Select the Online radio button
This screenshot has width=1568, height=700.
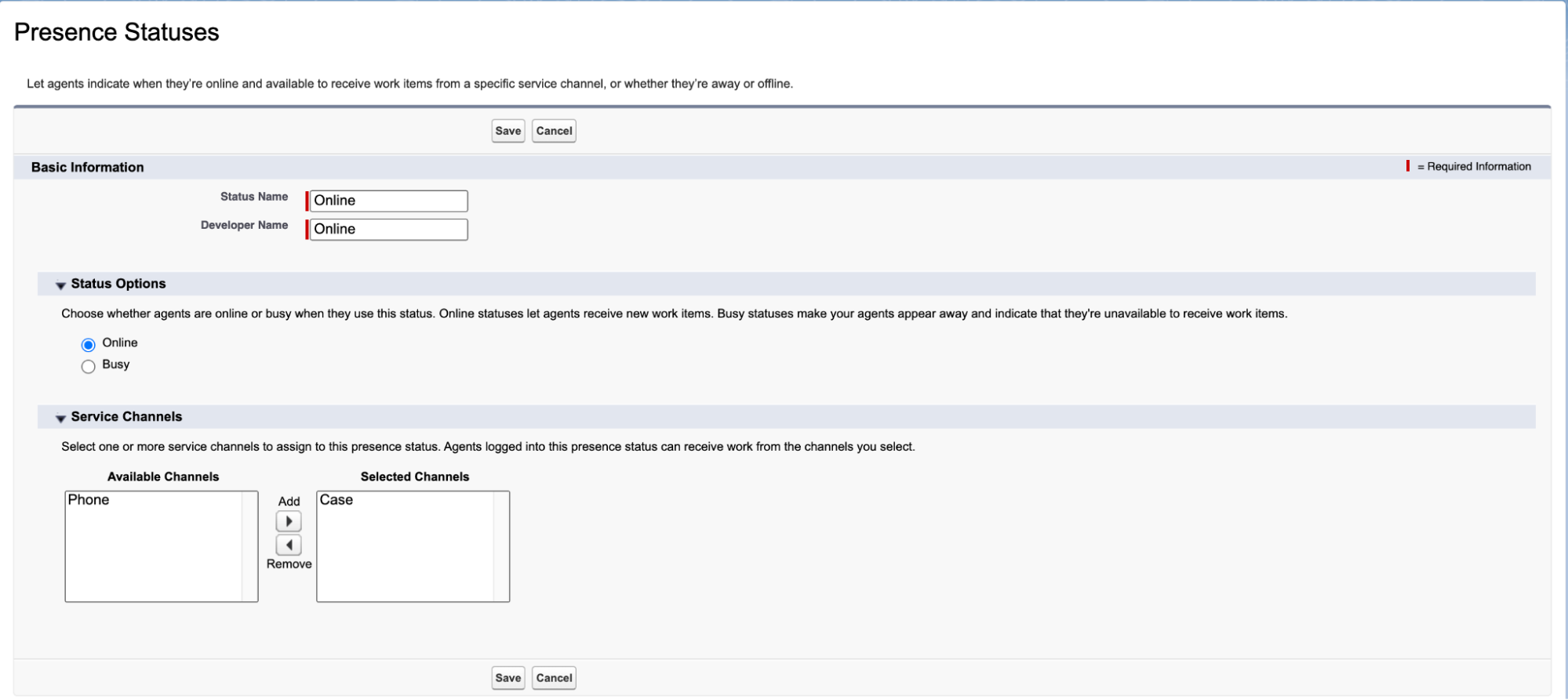coord(89,345)
